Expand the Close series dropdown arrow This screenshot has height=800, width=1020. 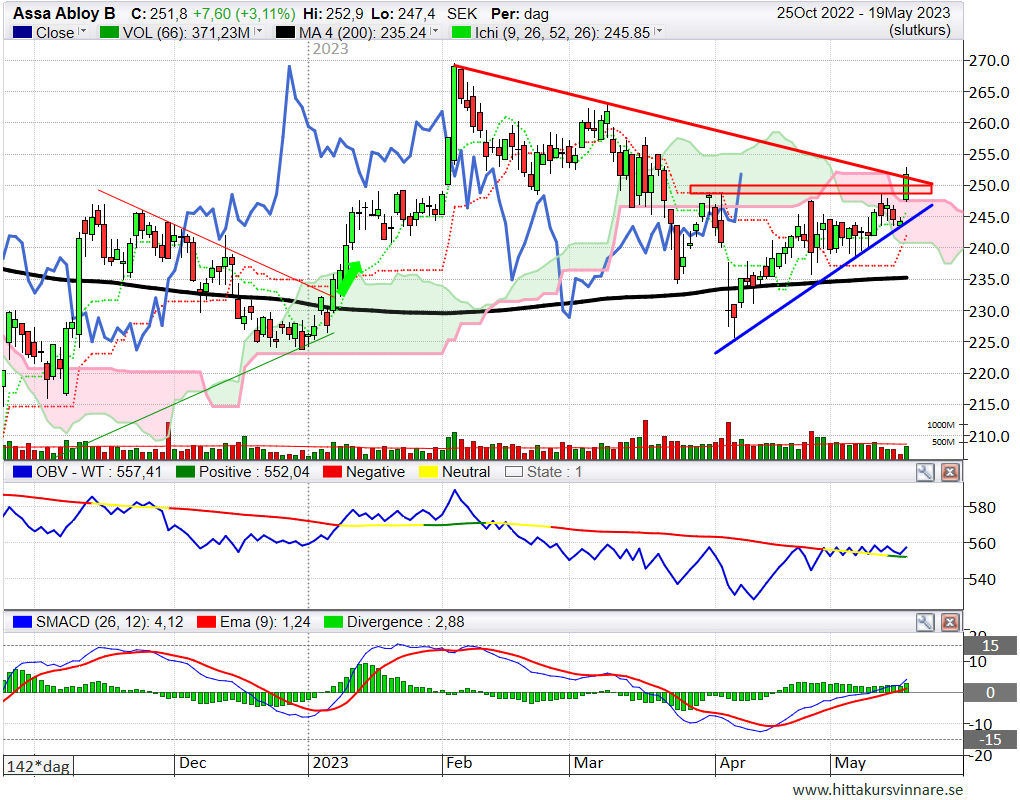(x=83, y=31)
